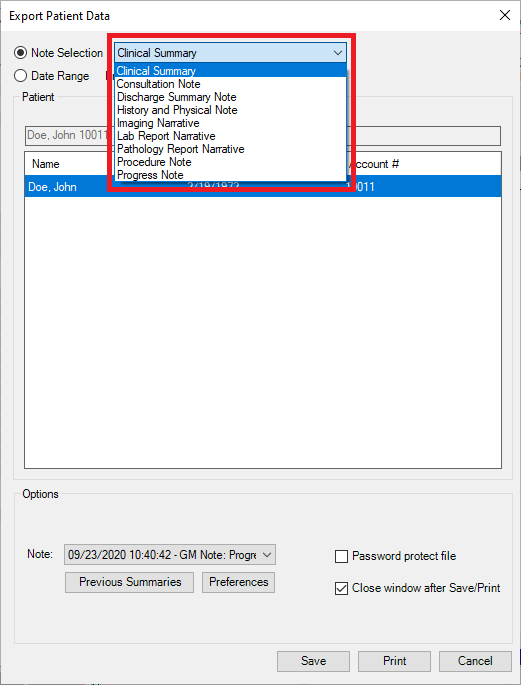Select the Note Selection radio button
The width and height of the screenshot is (521, 685).
[21, 53]
